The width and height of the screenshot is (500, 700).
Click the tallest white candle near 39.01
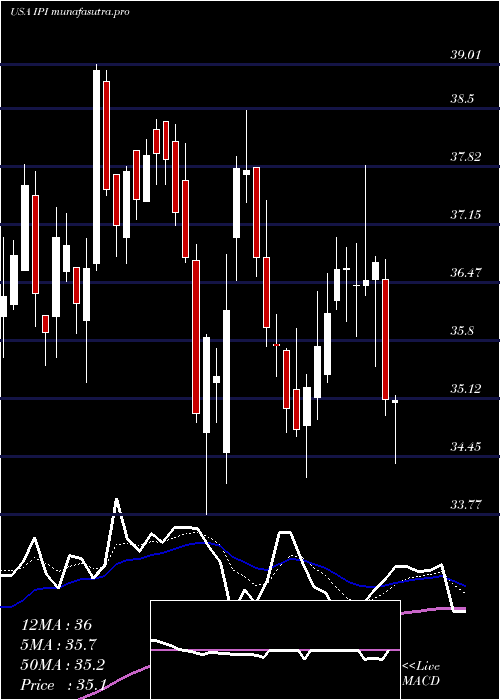click(96, 167)
